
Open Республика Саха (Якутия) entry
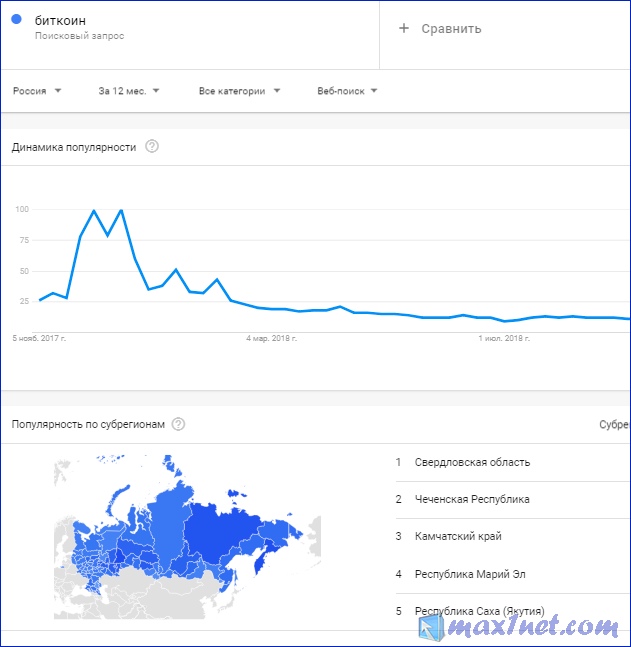click(x=480, y=611)
